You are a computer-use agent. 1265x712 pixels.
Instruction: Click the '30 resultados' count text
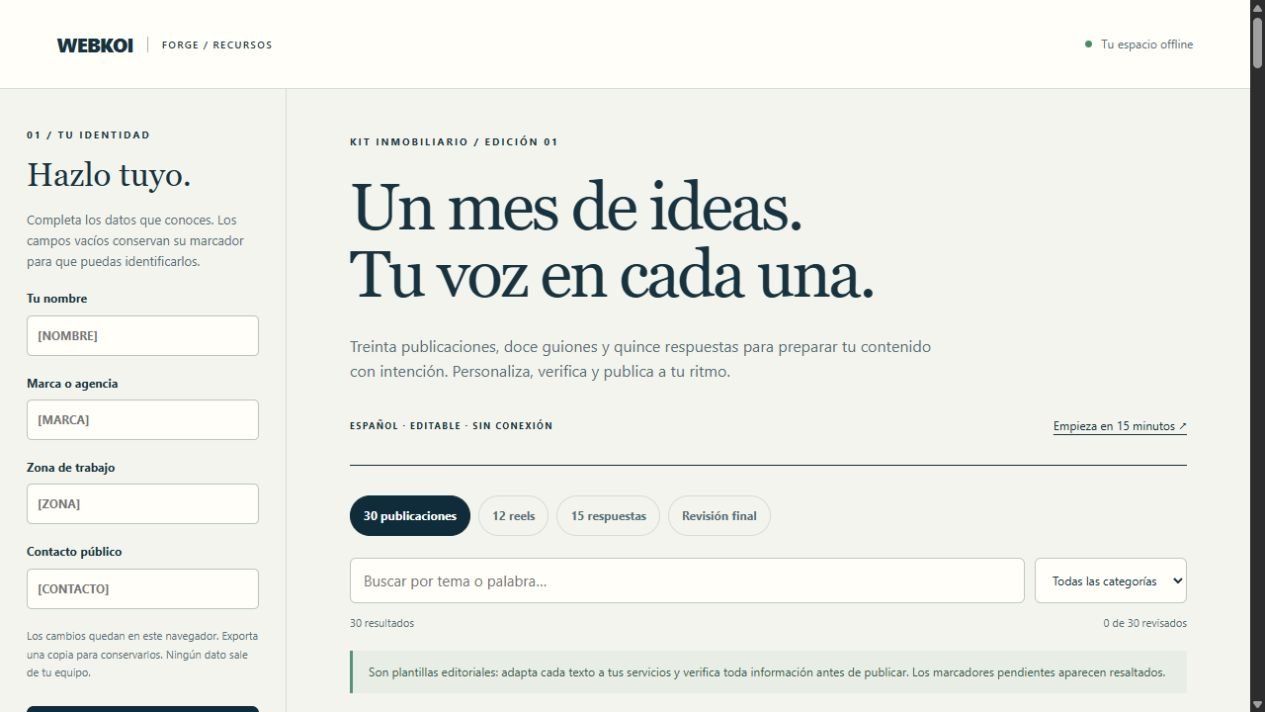click(x=382, y=623)
